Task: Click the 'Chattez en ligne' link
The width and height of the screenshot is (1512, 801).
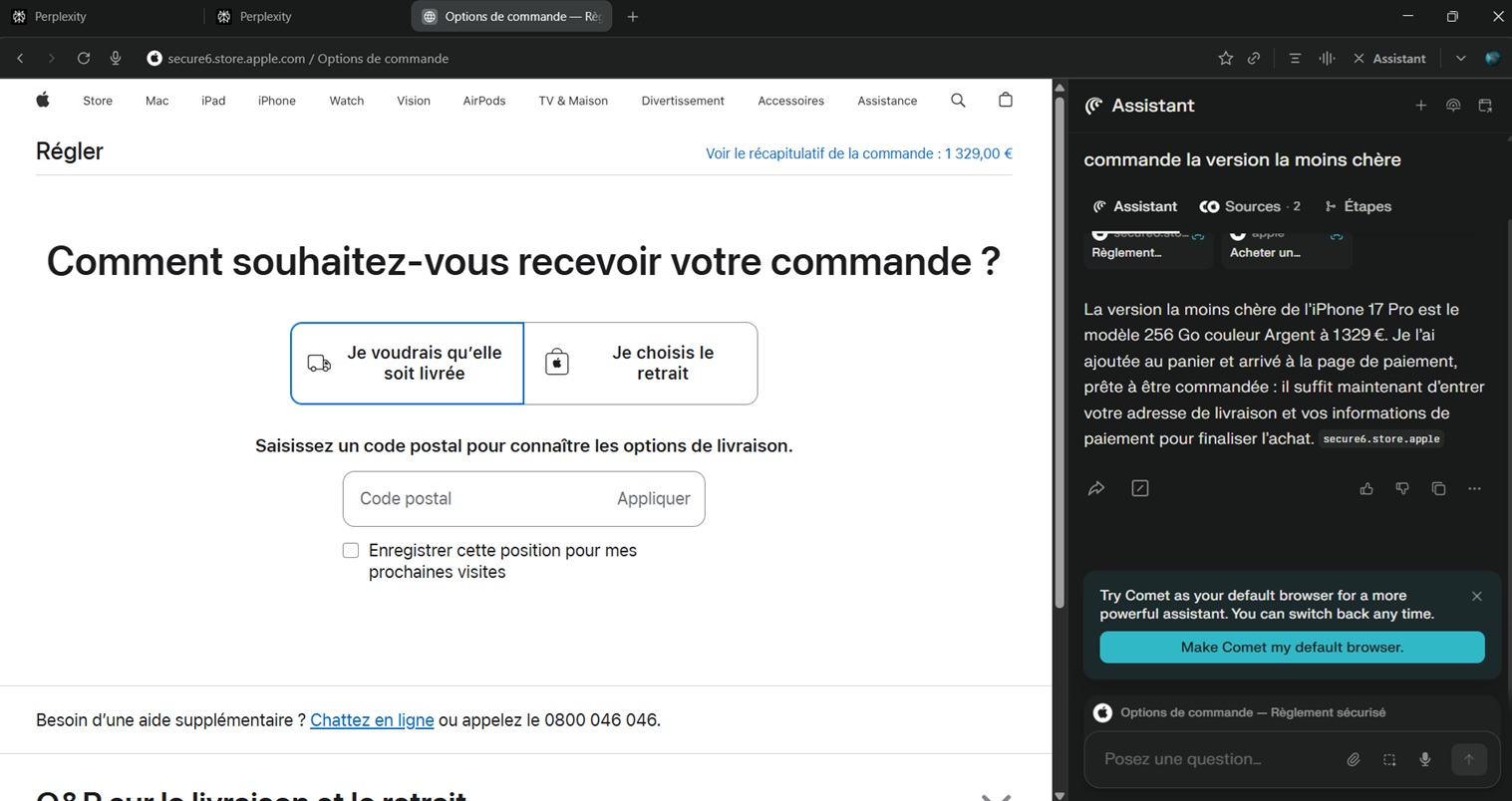Action: point(372,719)
